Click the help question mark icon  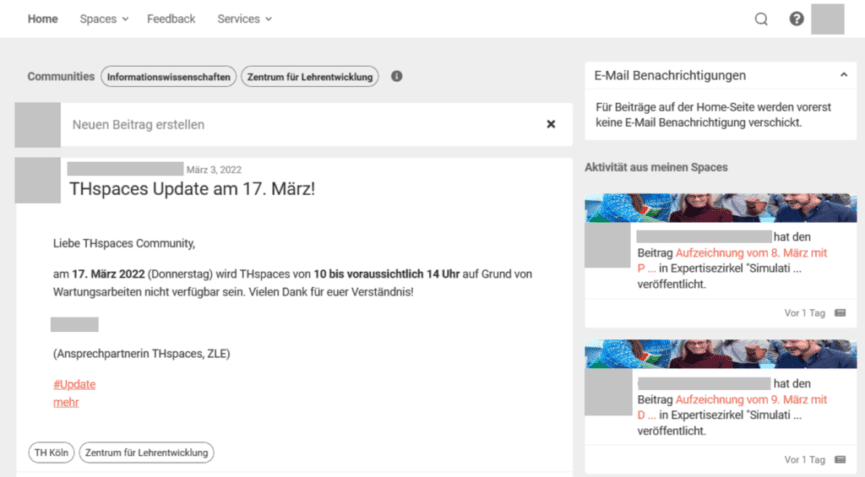[x=796, y=19]
